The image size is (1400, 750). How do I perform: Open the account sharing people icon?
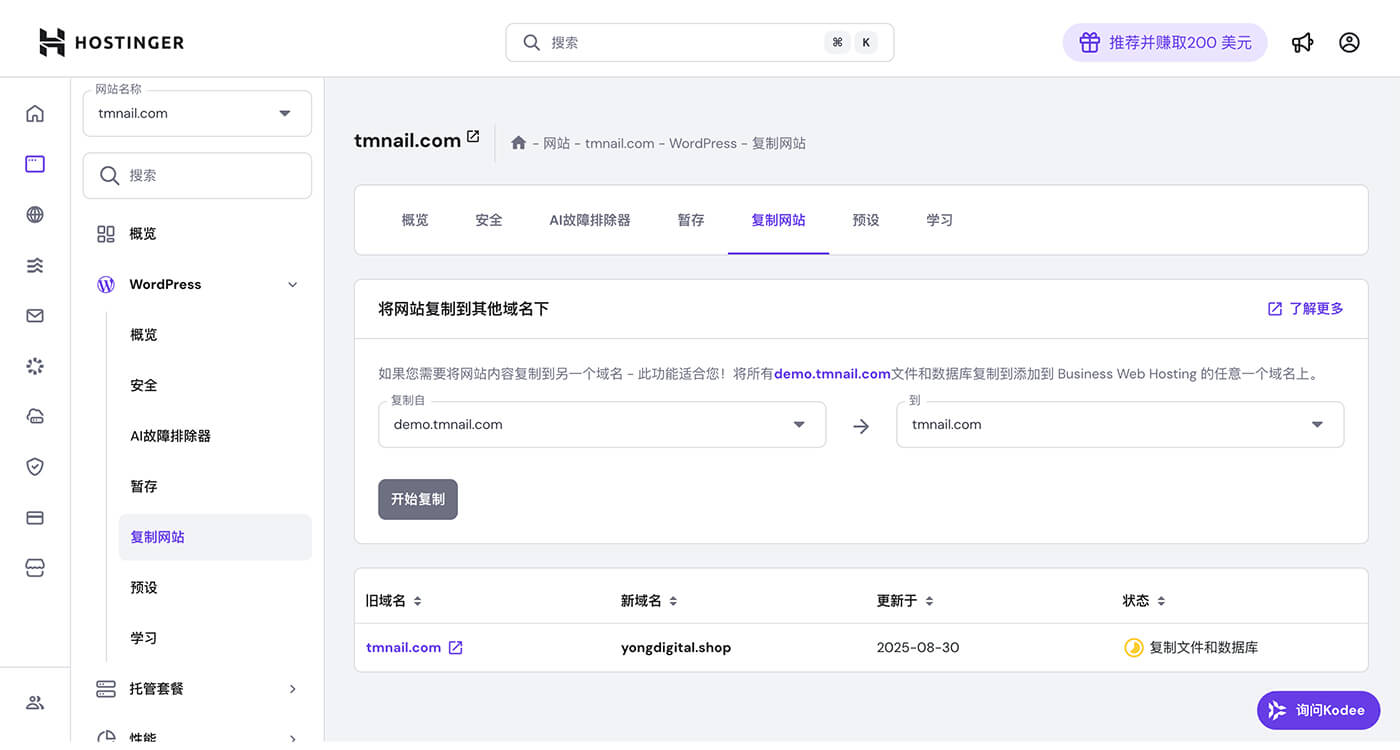pyautogui.click(x=35, y=702)
